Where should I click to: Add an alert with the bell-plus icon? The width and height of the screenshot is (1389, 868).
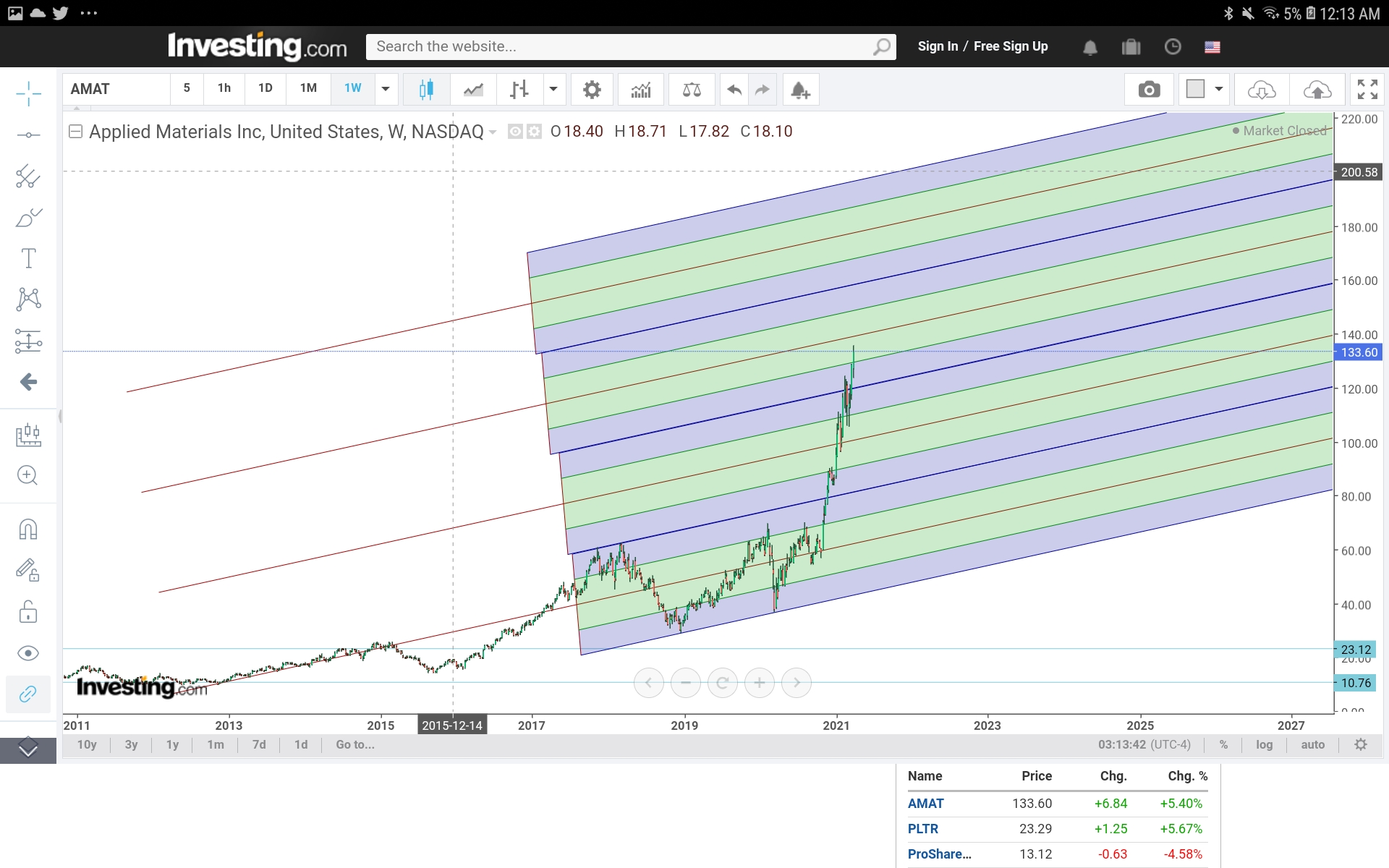(x=799, y=90)
